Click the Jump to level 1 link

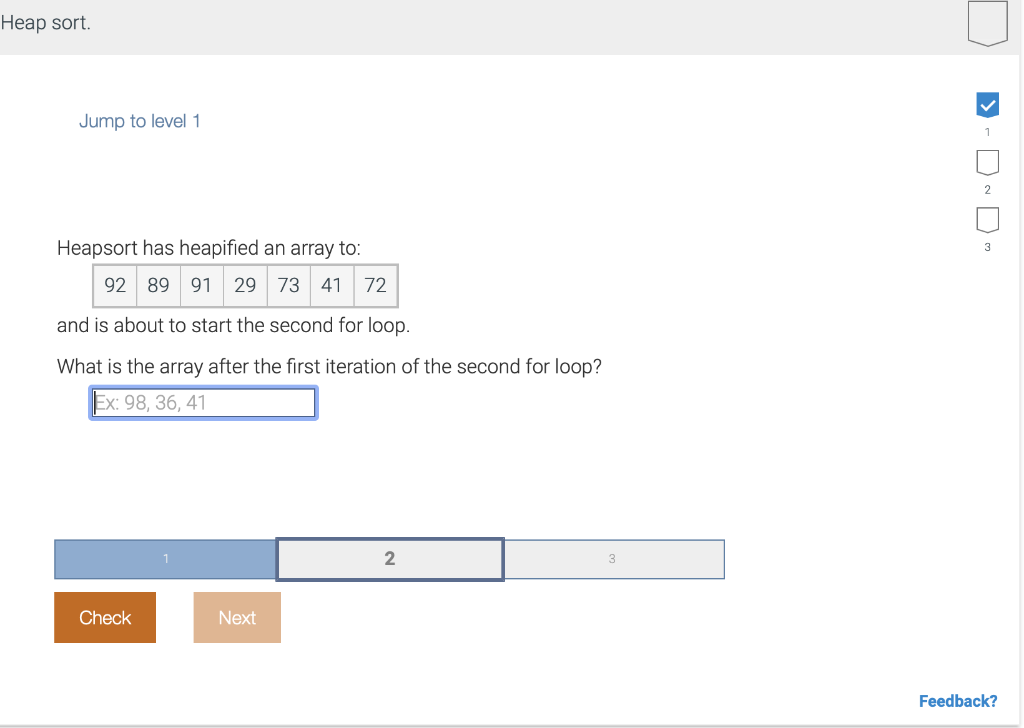point(139,121)
